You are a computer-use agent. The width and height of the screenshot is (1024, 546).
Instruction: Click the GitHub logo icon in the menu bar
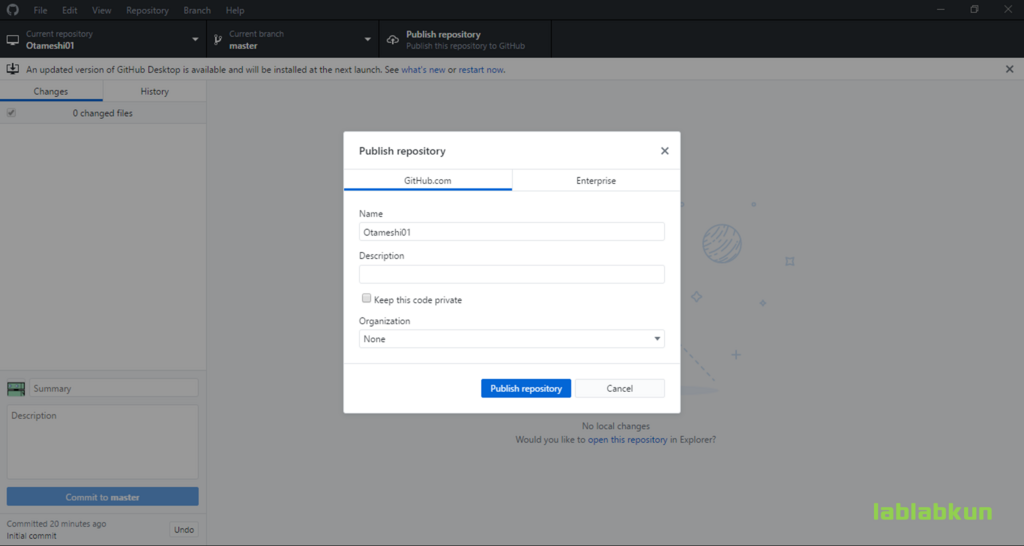[x=12, y=10]
